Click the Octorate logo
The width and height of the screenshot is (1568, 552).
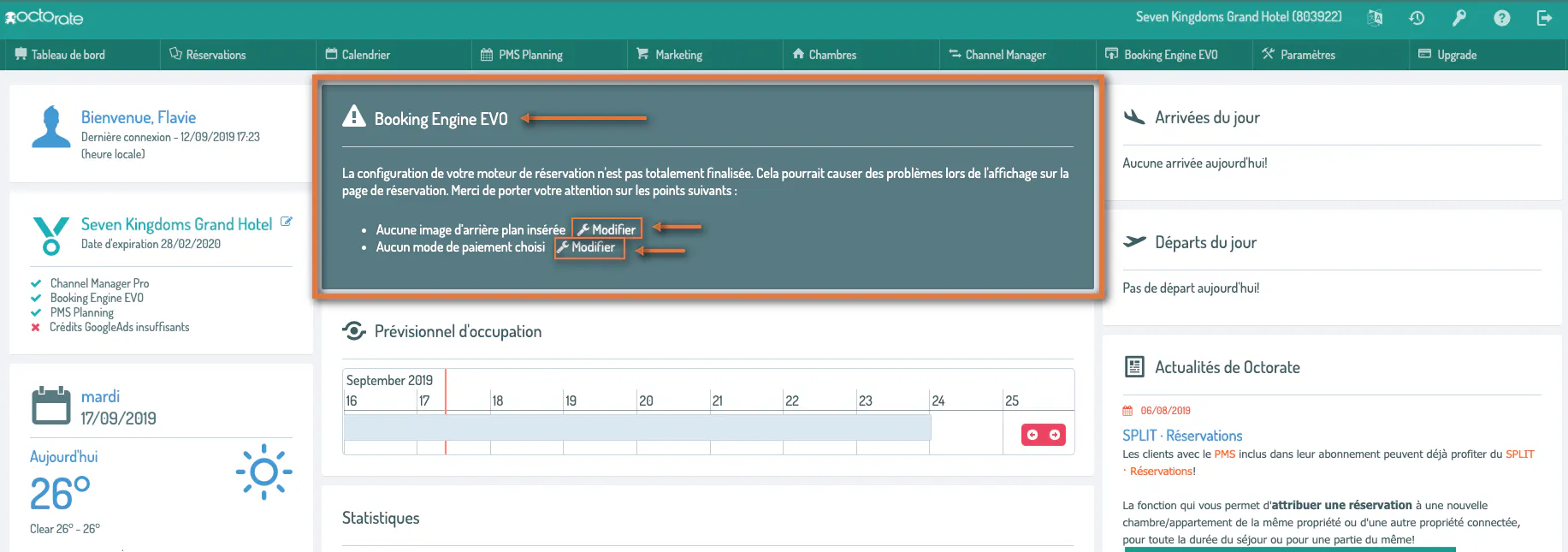[44, 17]
